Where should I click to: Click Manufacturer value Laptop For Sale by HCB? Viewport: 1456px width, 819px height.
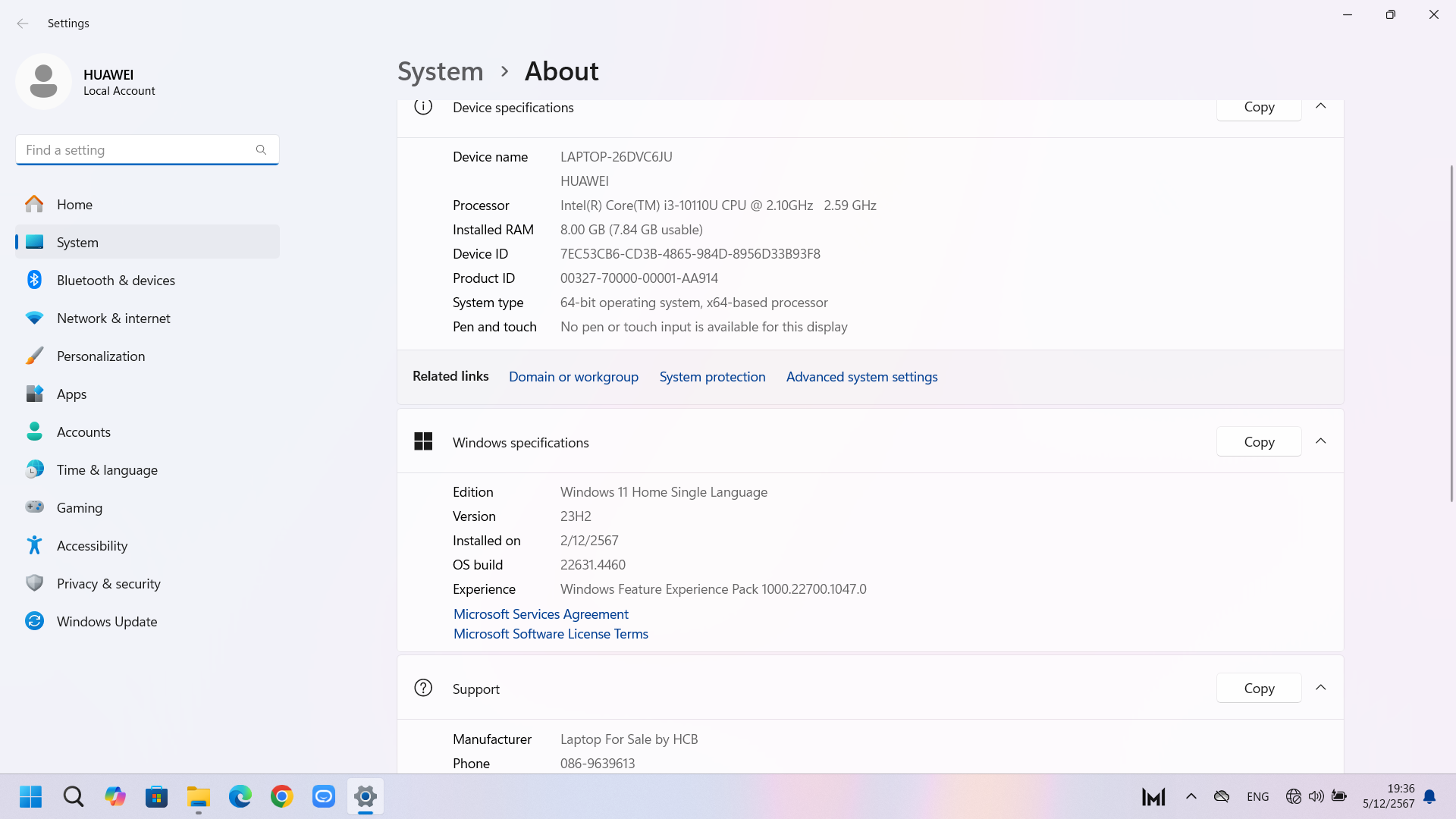(629, 739)
